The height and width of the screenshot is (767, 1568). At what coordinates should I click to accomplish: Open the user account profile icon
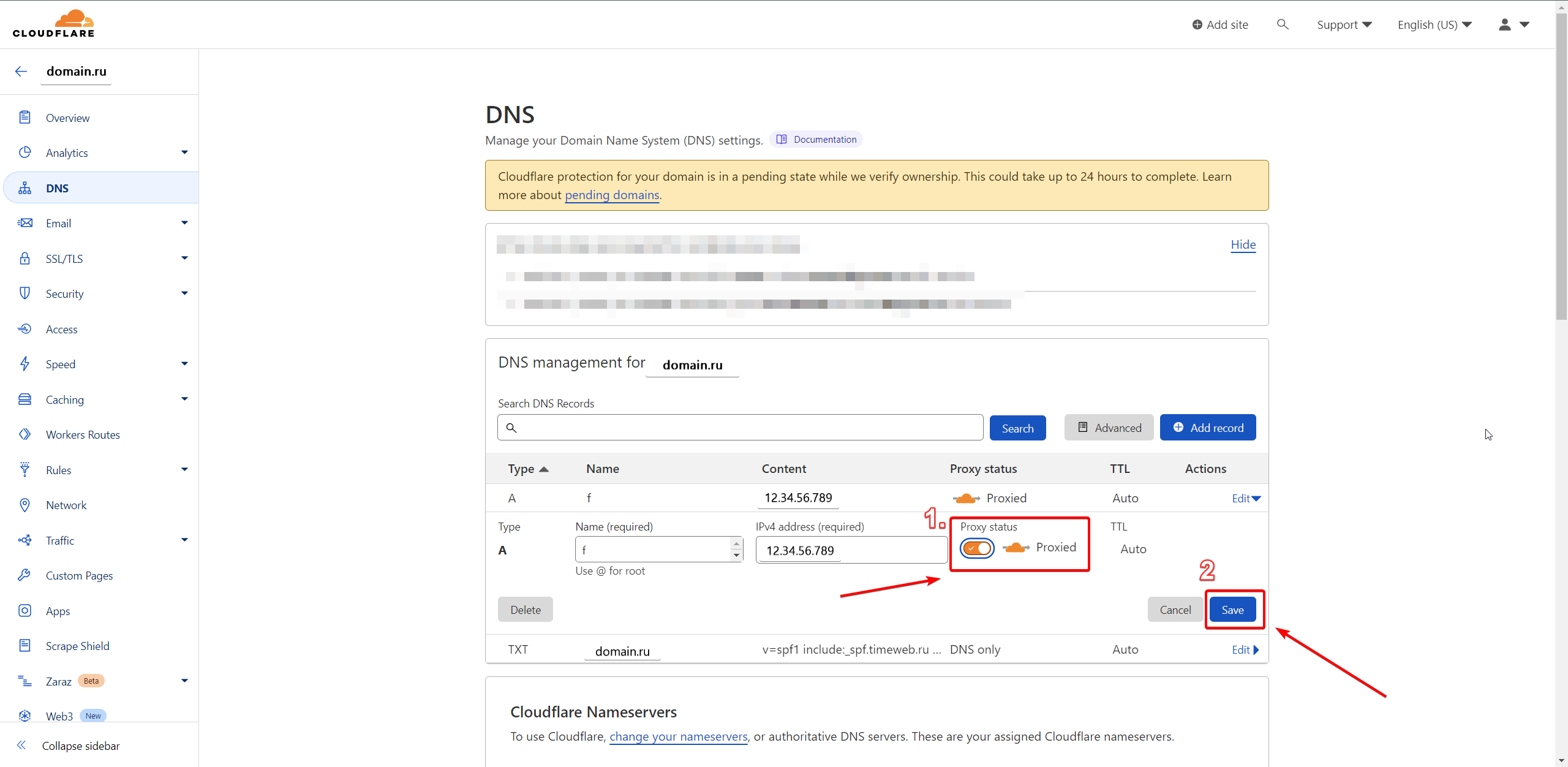point(1504,25)
